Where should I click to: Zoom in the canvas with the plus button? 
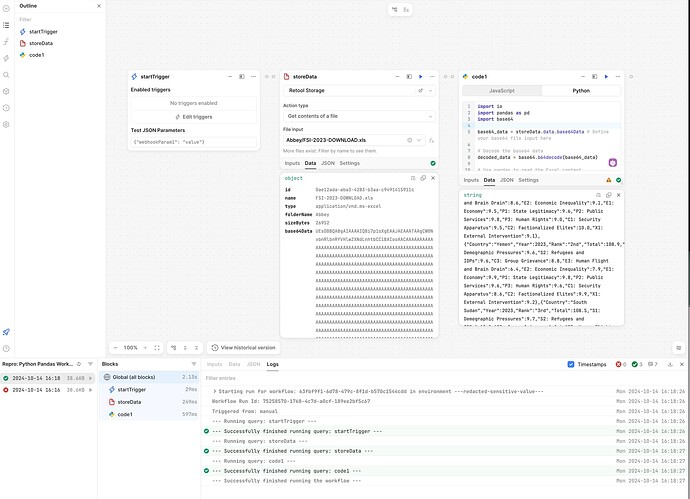(x=145, y=348)
